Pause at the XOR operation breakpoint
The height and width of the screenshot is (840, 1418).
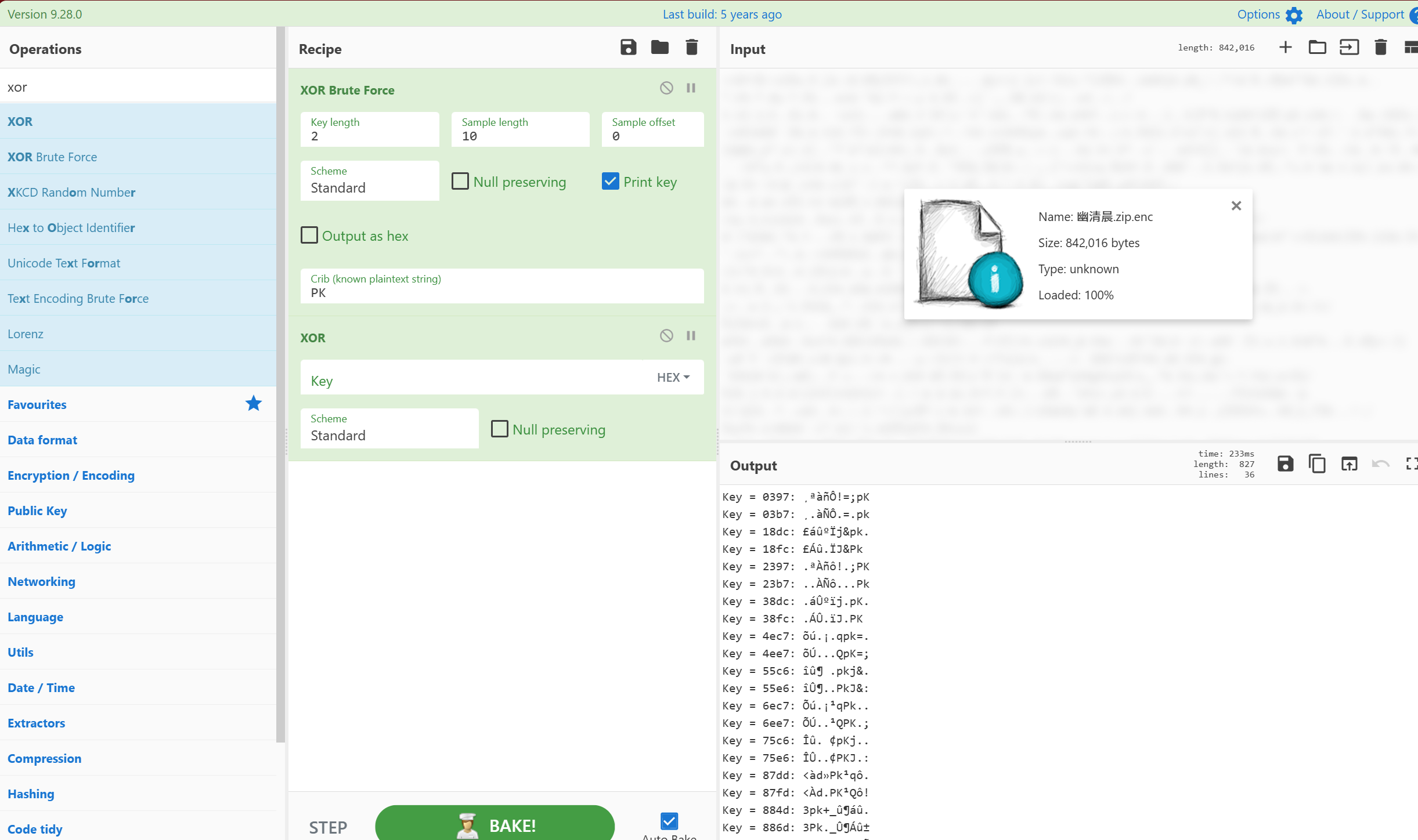pyautogui.click(x=691, y=336)
